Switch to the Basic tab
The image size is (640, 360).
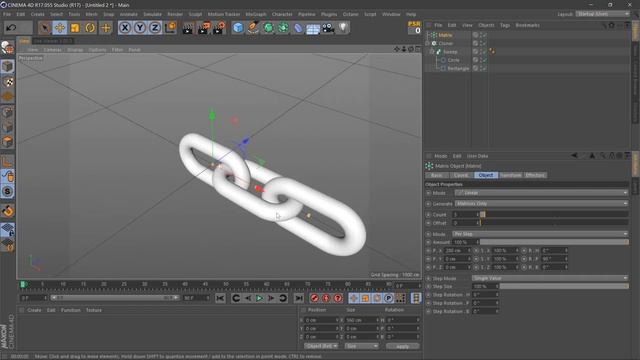click(436, 175)
